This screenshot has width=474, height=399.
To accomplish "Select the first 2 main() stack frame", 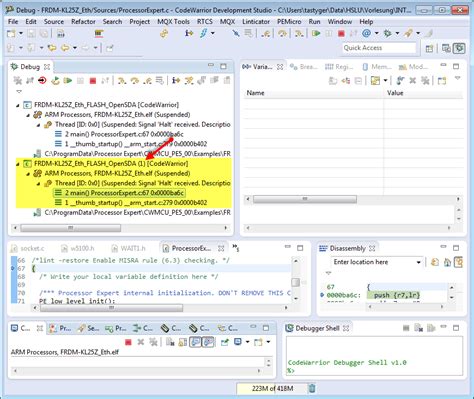I will [119, 134].
